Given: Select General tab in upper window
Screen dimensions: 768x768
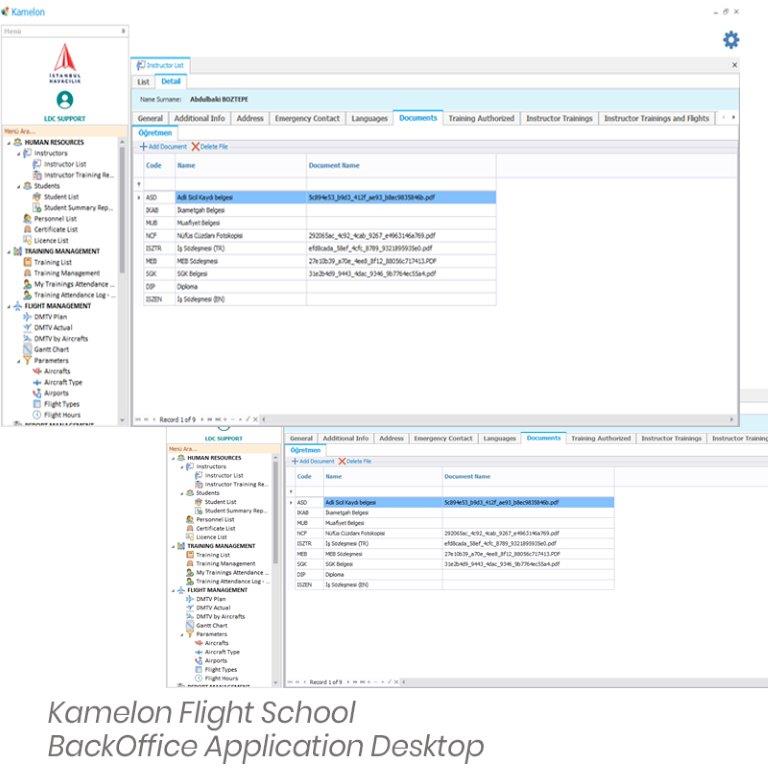Looking at the screenshot, I should coord(150,119).
